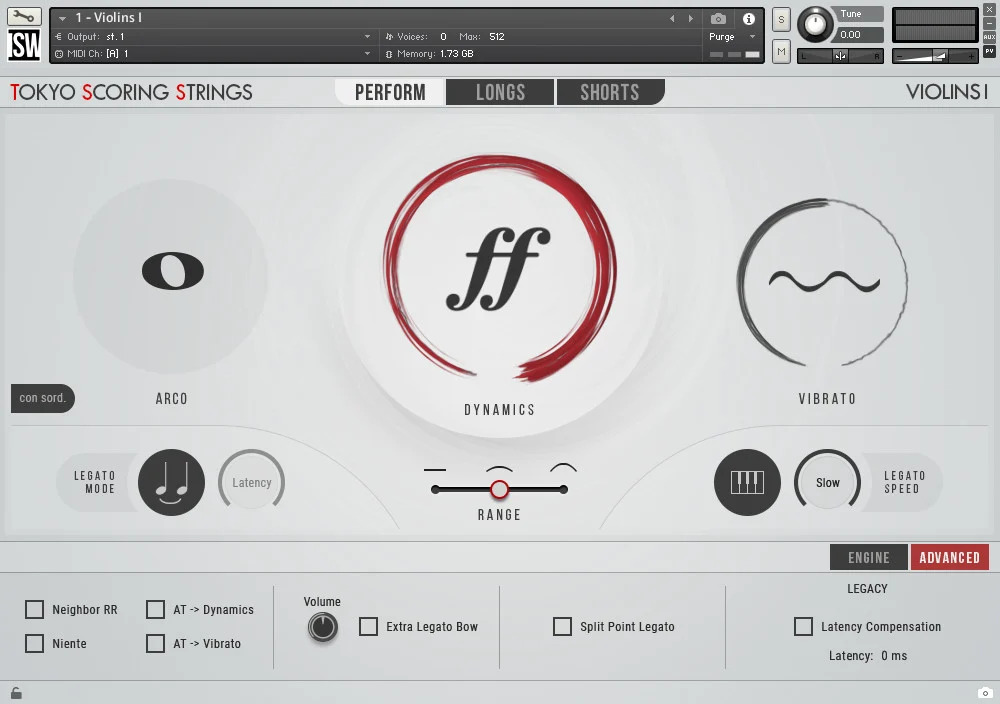
Task: Open the Purge dropdown menu
Action: tap(732, 37)
